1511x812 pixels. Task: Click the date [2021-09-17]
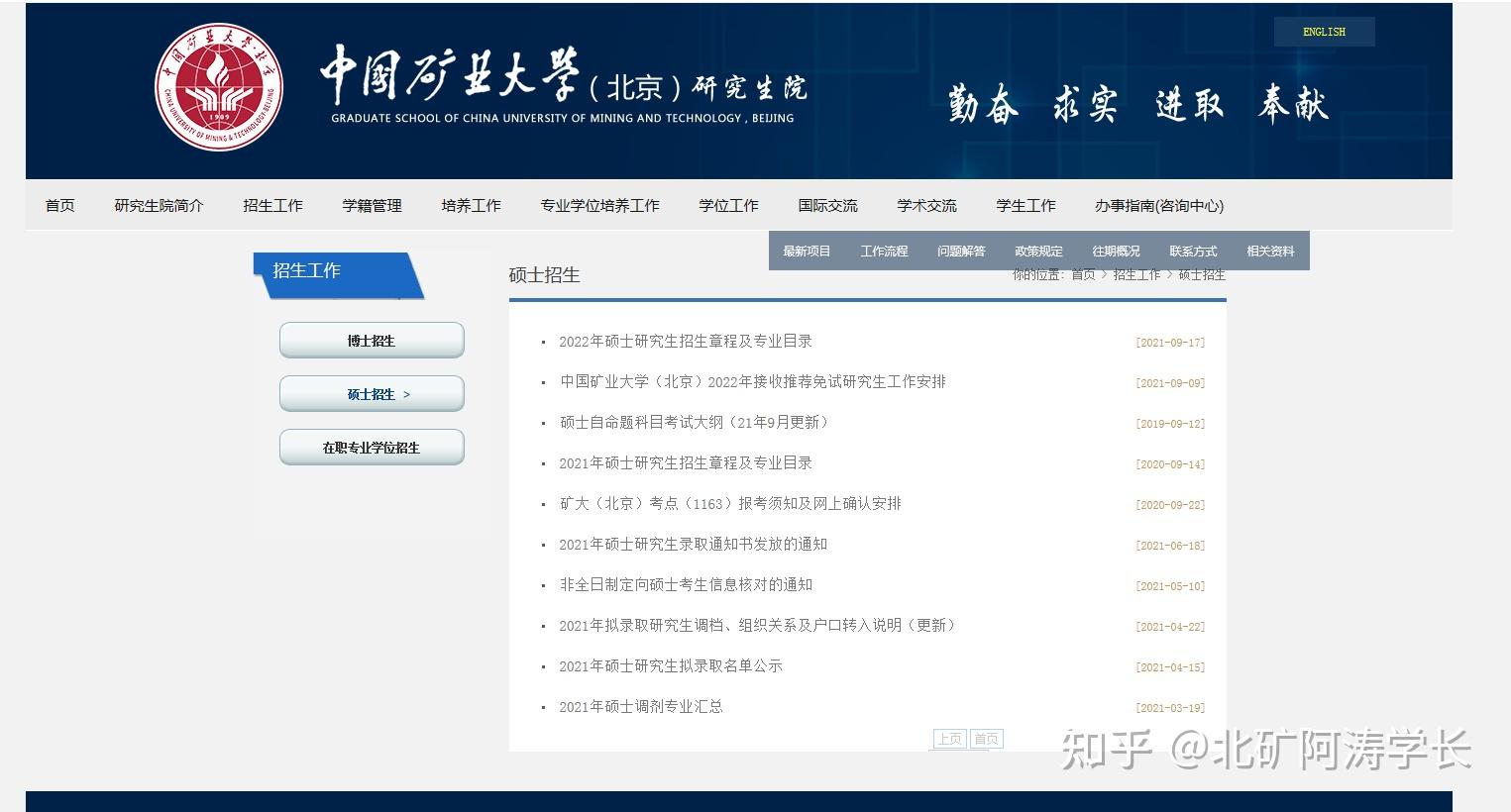pos(1170,343)
